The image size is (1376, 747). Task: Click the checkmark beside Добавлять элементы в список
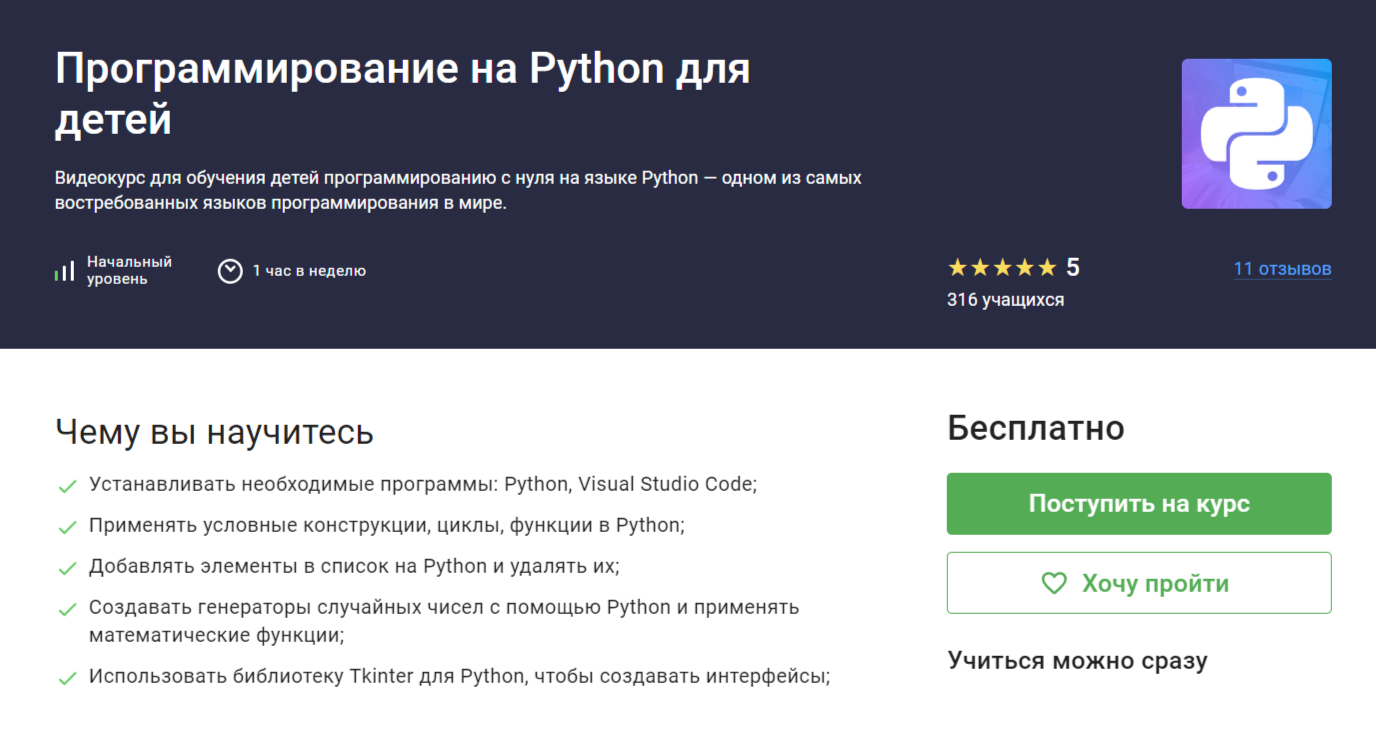[x=67, y=568]
